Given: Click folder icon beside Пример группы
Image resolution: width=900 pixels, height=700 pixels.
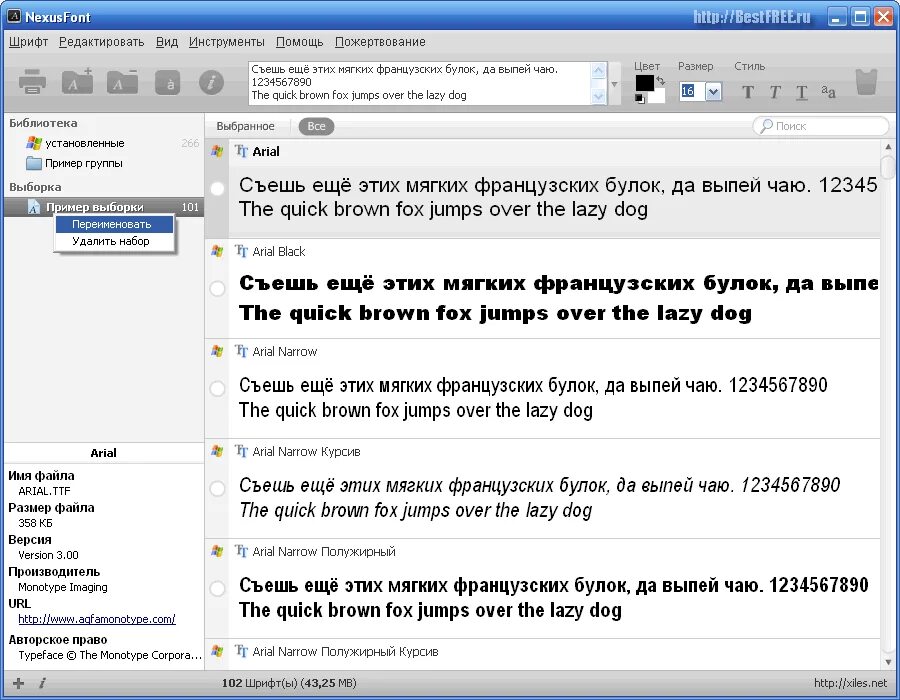Looking at the screenshot, I should [34, 164].
